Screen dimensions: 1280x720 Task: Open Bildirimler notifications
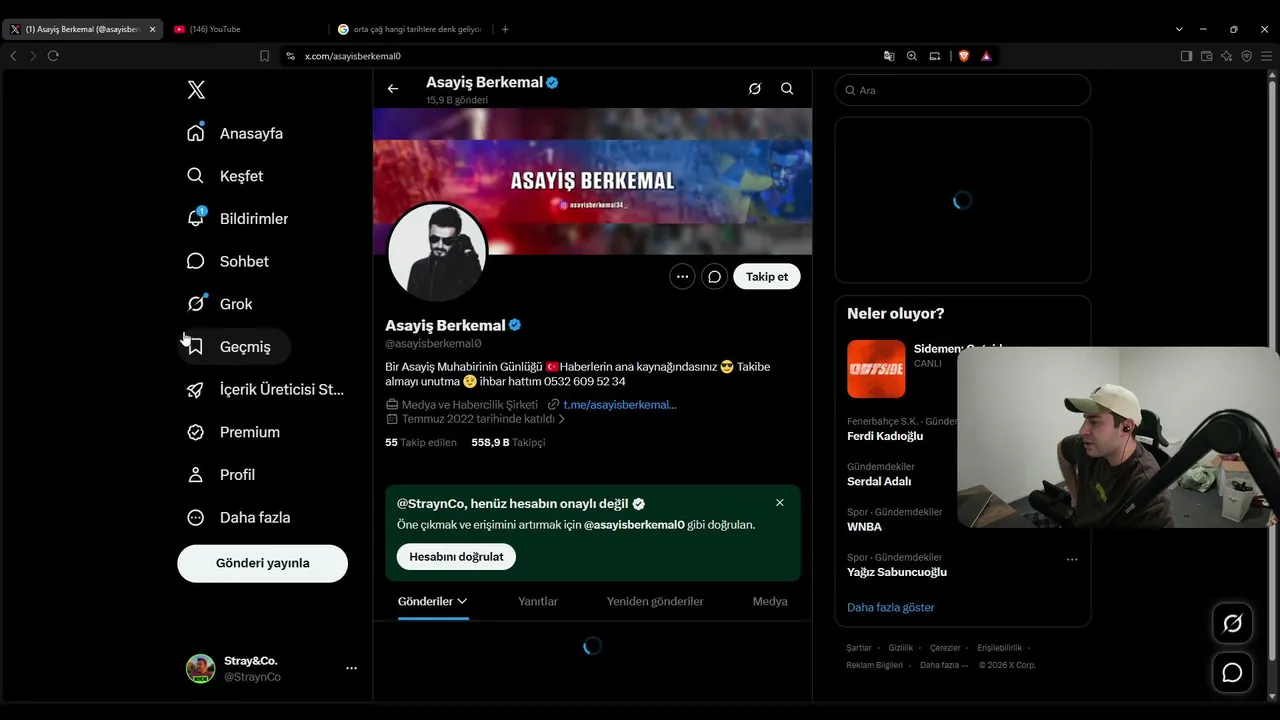238,218
